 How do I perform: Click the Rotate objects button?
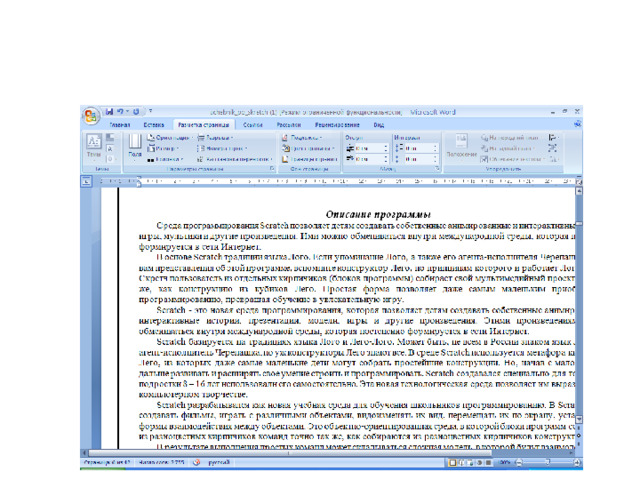click(553, 159)
